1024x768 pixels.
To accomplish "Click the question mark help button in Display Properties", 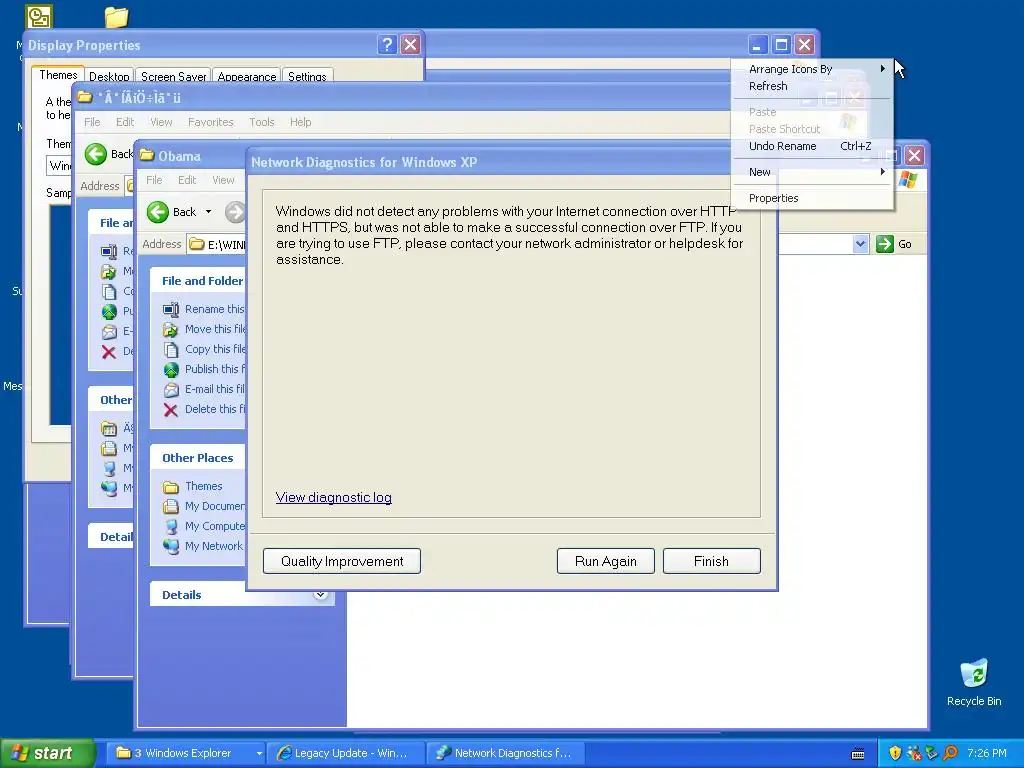I will click(x=387, y=44).
